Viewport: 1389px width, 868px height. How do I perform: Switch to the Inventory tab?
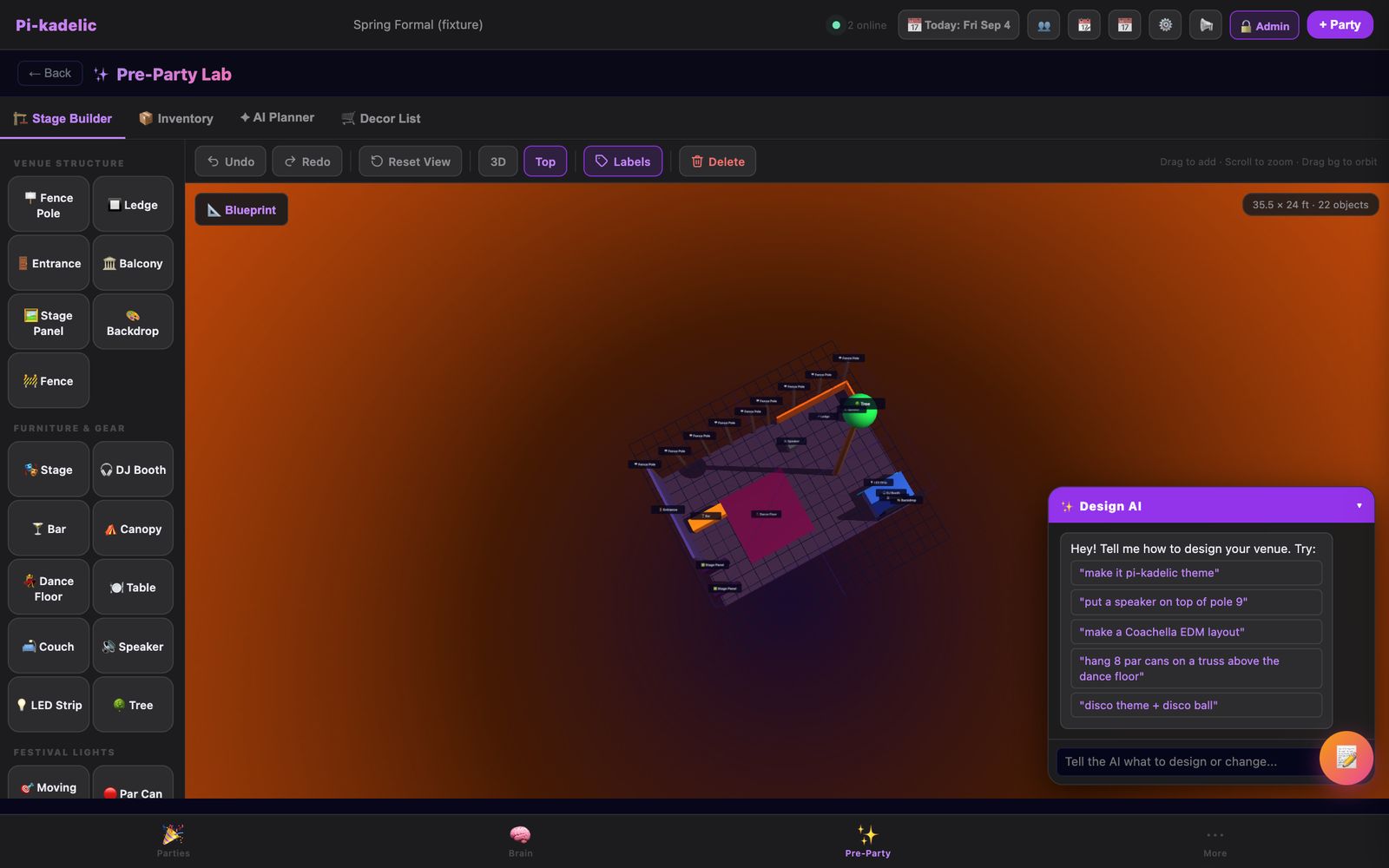(176, 118)
